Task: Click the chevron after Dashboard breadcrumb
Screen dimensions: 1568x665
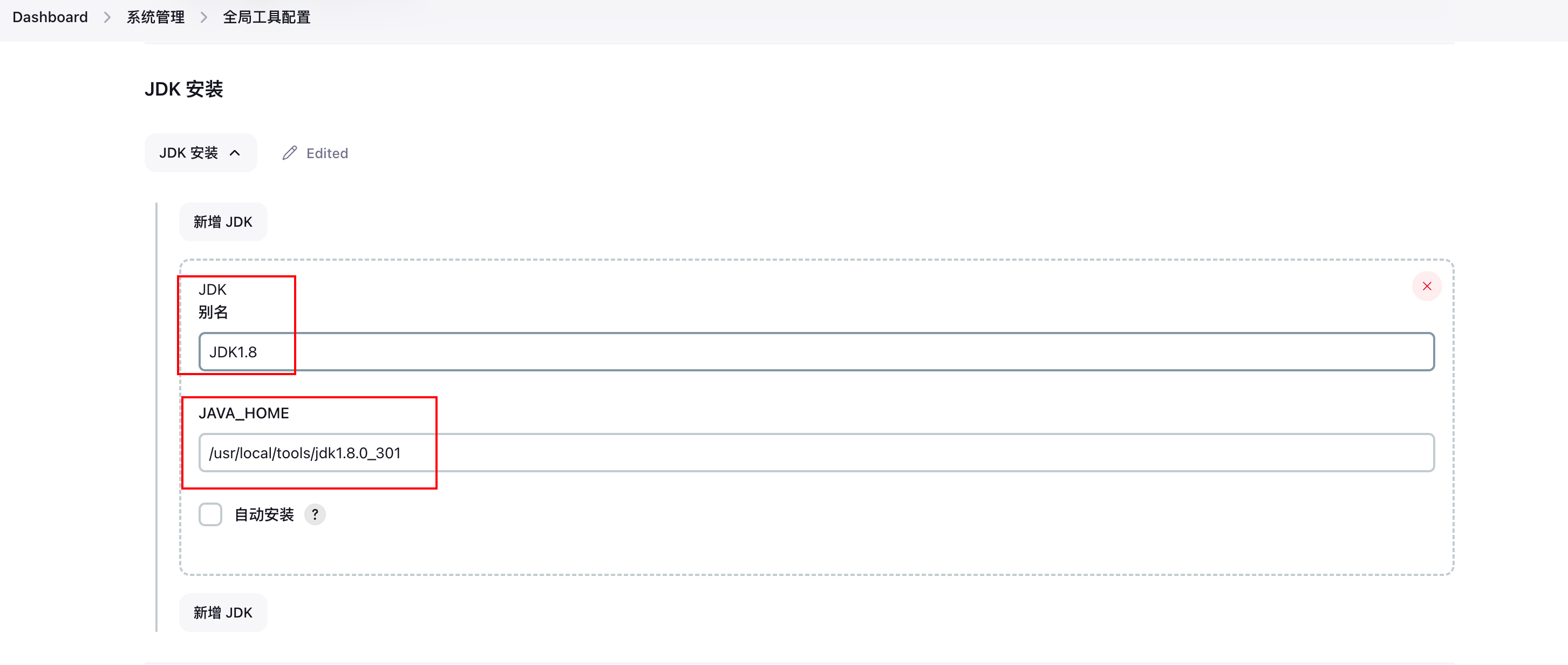Action: click(x=107, y=17)
